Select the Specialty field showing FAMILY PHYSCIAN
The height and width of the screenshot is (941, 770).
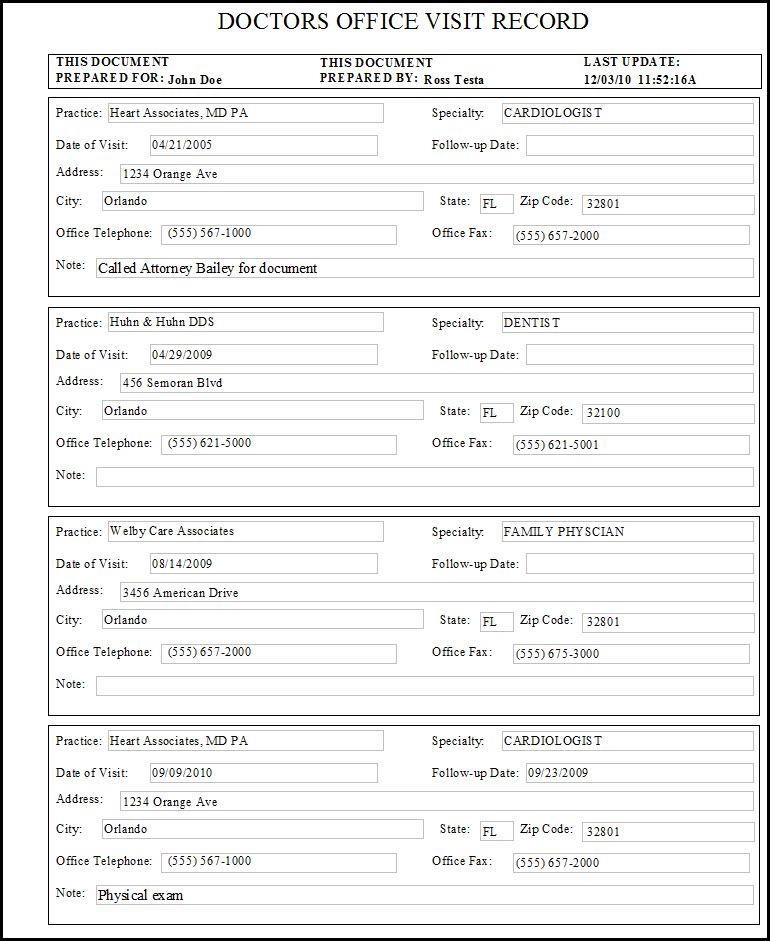[628, 532]
